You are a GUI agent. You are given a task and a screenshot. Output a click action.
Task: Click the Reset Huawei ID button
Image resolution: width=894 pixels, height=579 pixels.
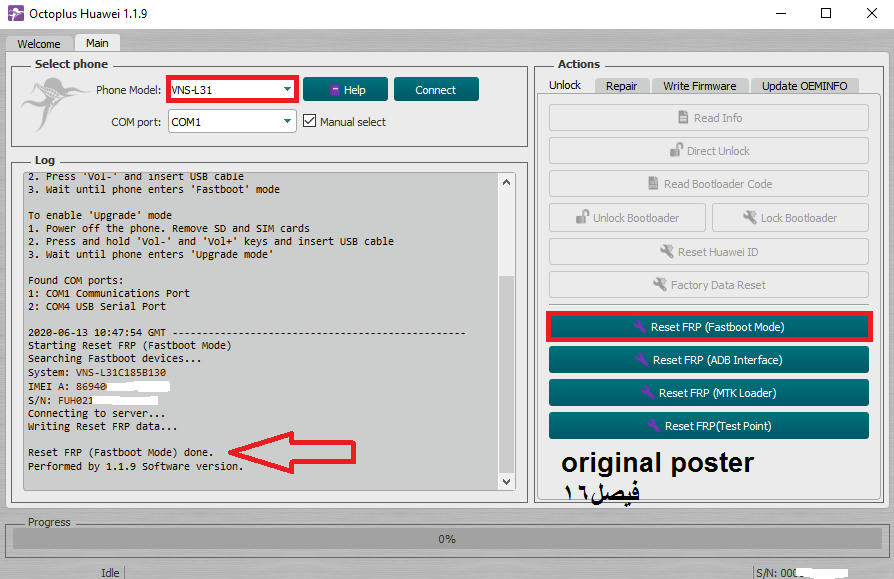pyautogui.click(x=709, y=251)
